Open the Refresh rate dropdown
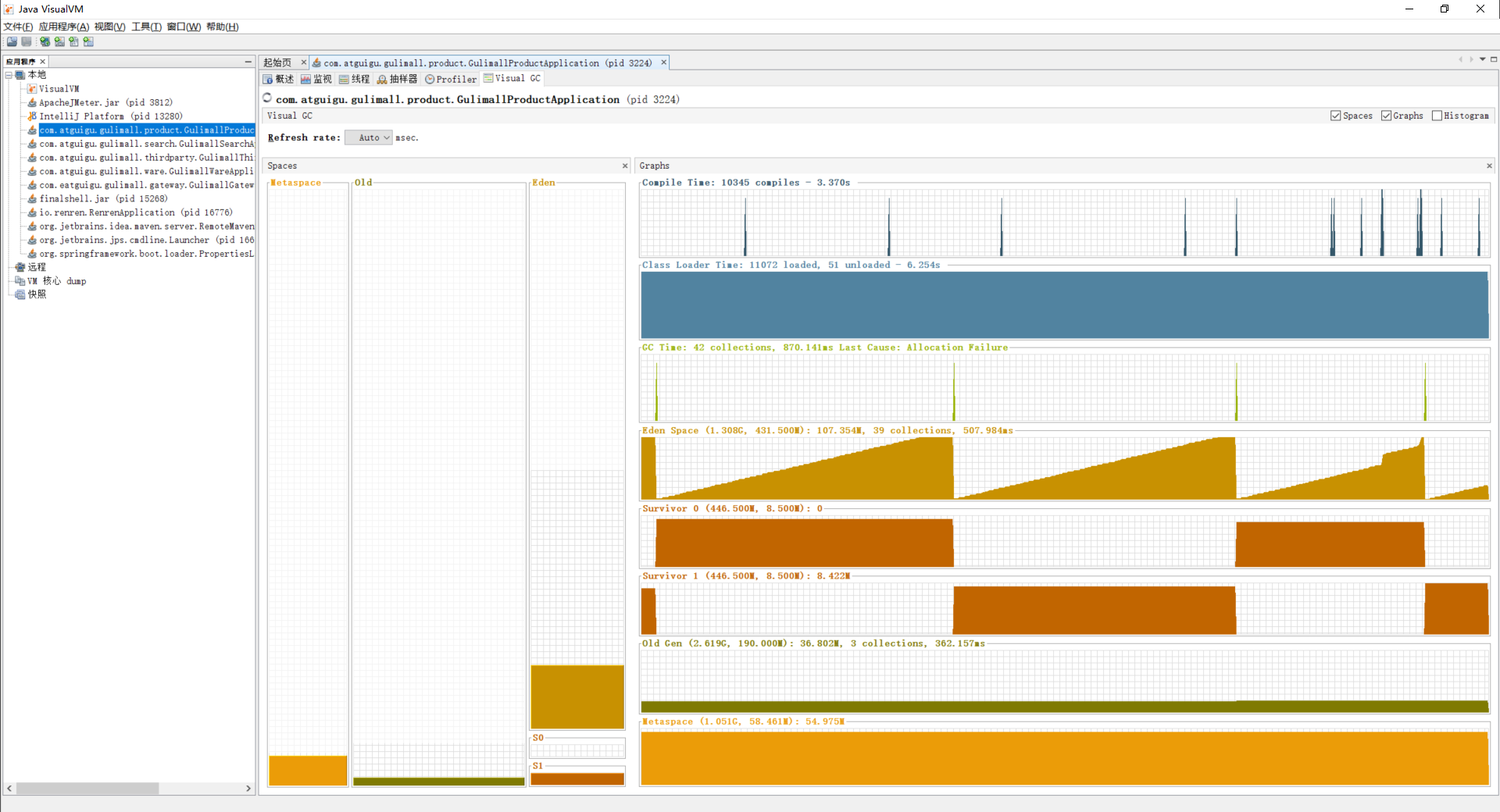The height and width of the screenshot is (812, 1500). [368, 137]
